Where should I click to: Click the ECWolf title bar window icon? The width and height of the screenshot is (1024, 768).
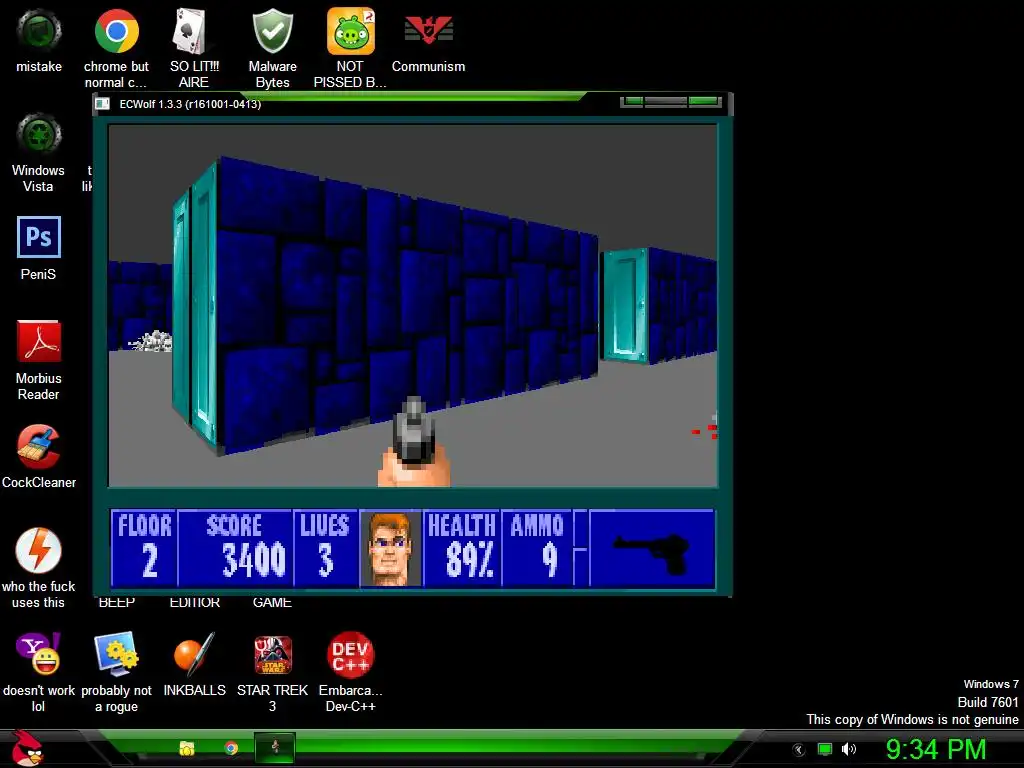(103, 104)
